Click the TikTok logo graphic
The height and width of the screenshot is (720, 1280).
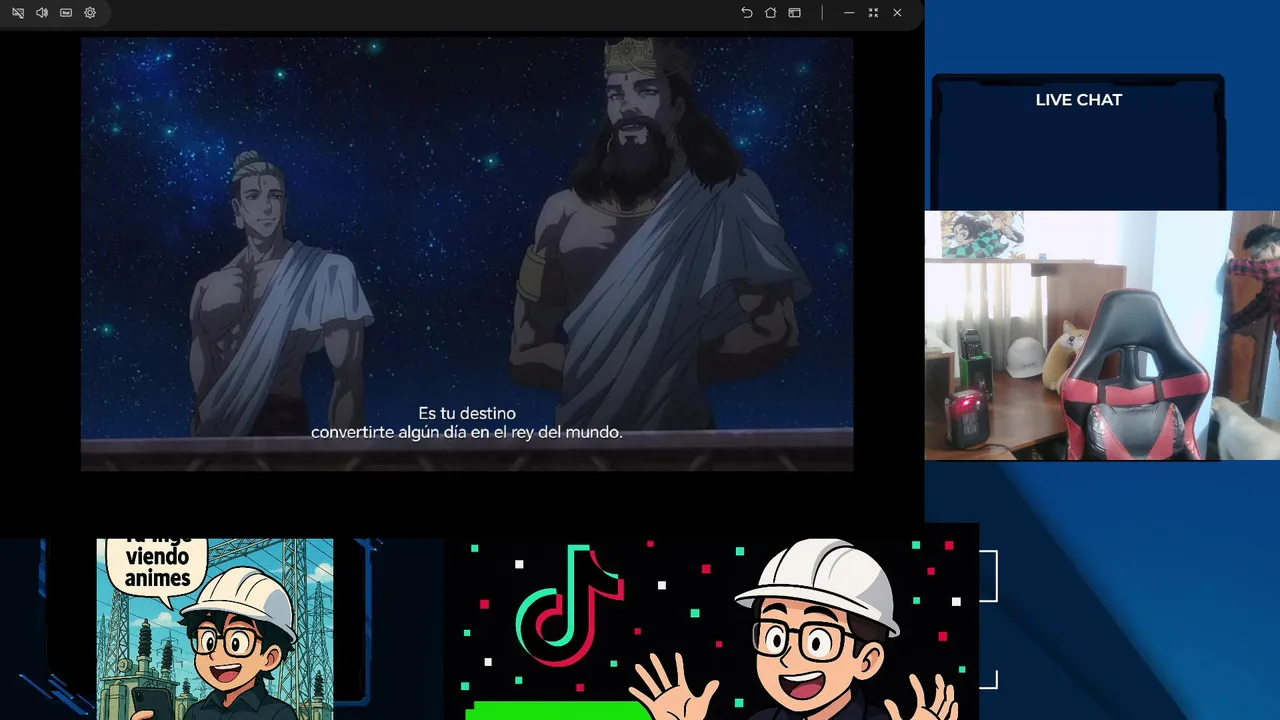coord(569,606)
